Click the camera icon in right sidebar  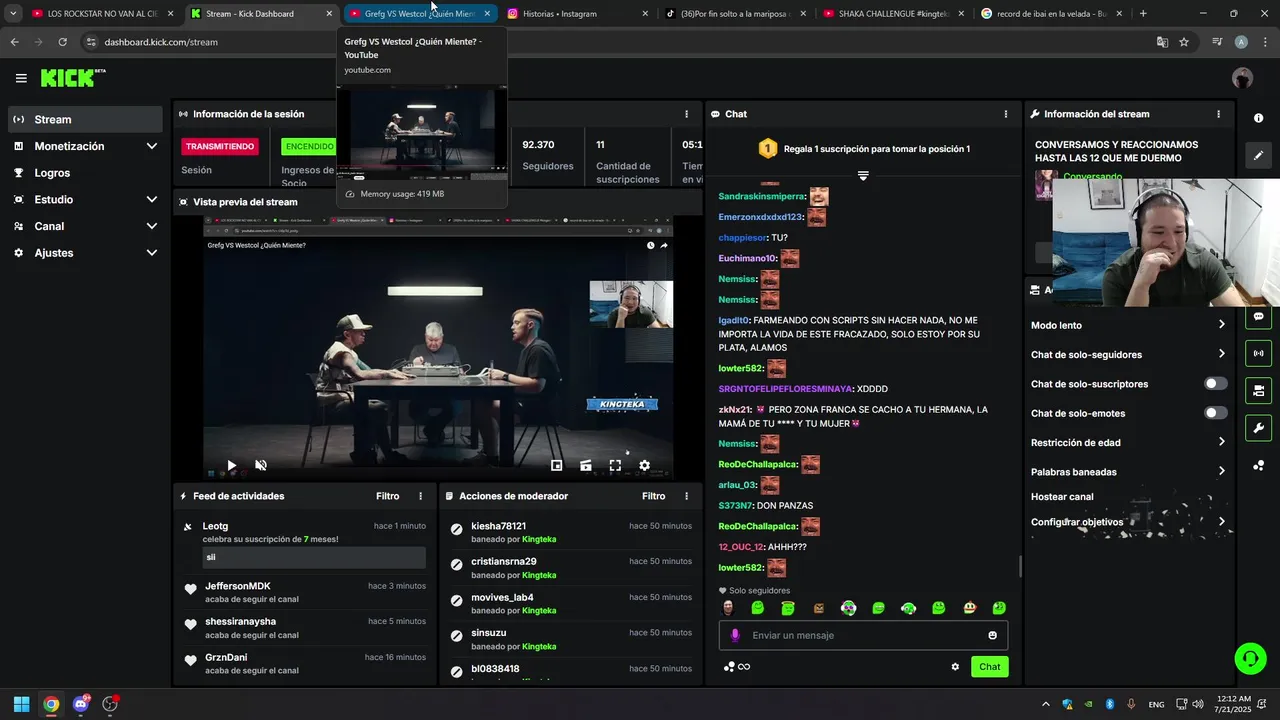point(1258,390)
